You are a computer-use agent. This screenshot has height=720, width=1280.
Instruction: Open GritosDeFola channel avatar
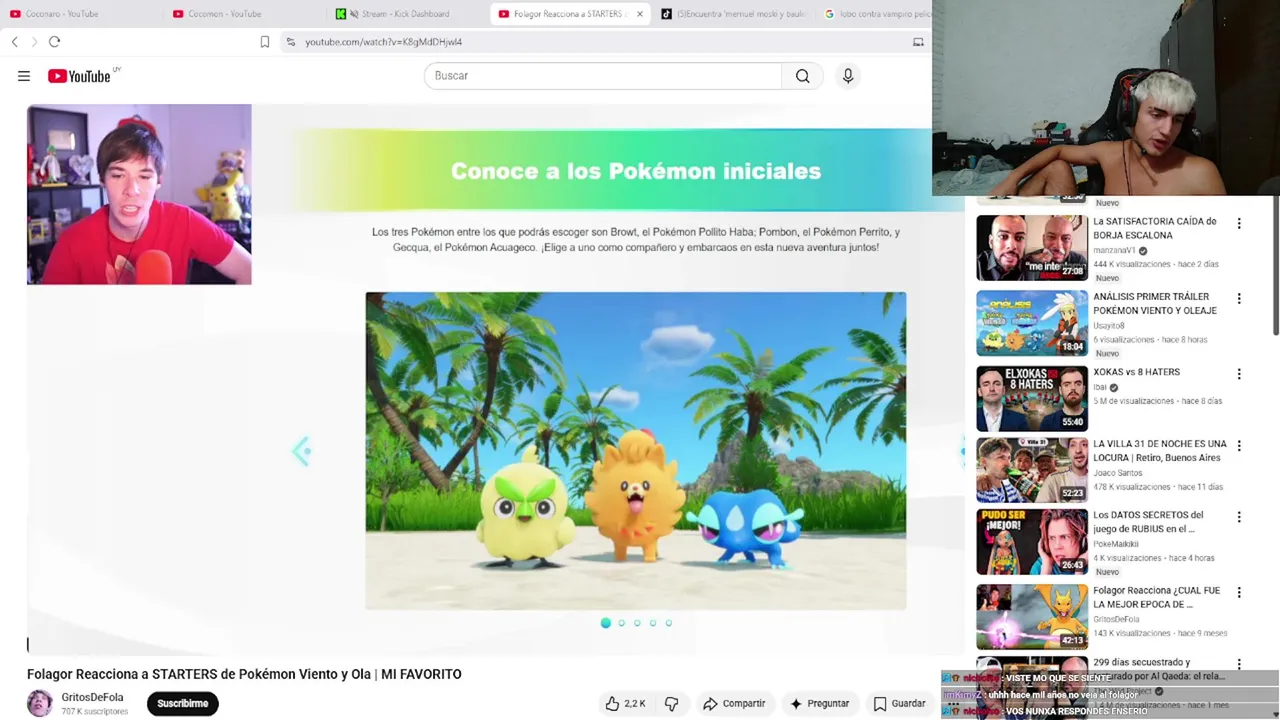40,703
